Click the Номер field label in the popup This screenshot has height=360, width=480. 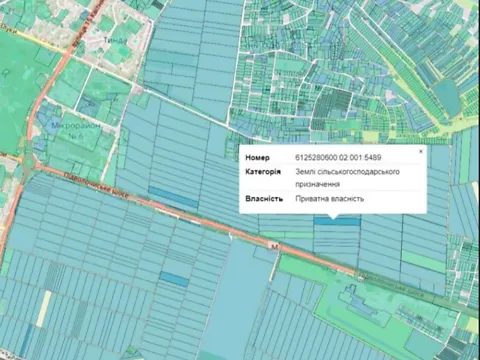click(x=257, y=158)
